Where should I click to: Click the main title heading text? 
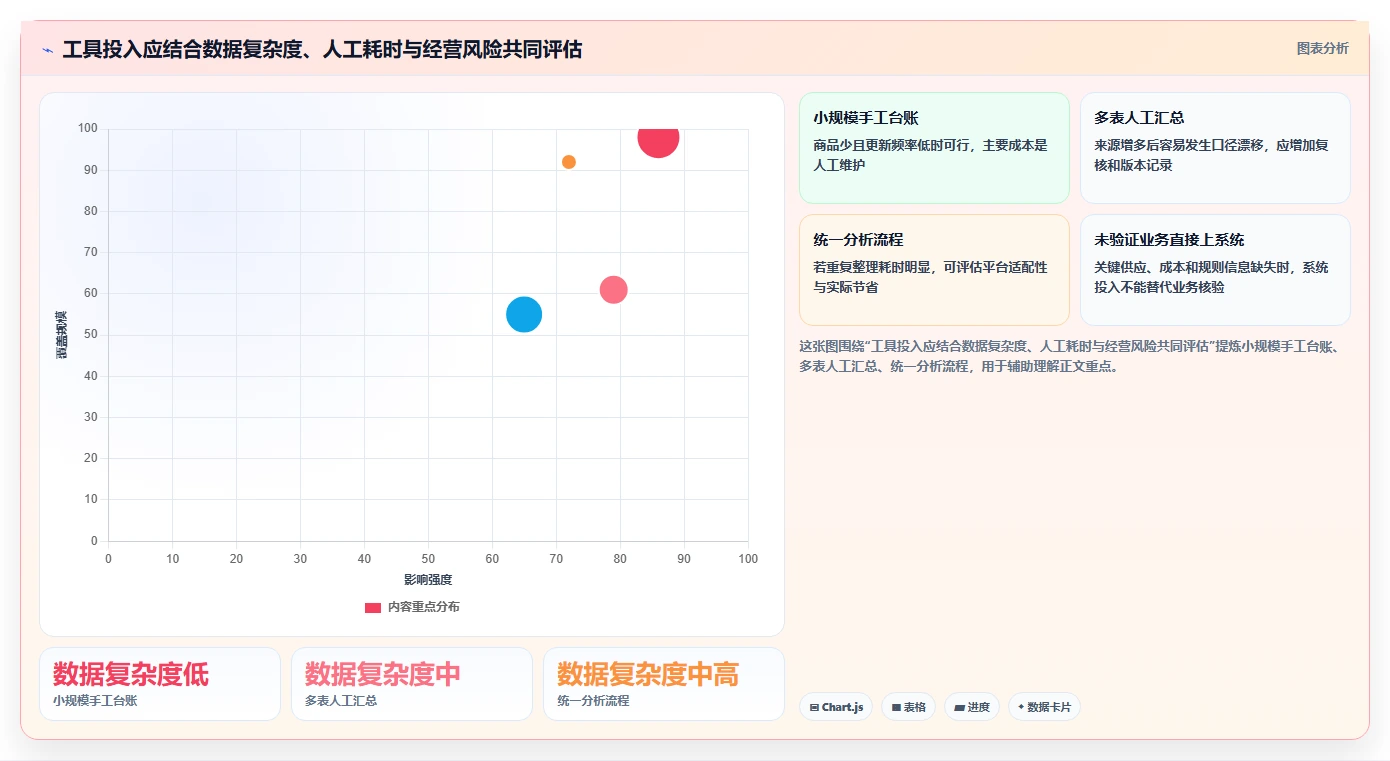click(x=322, y=49)
